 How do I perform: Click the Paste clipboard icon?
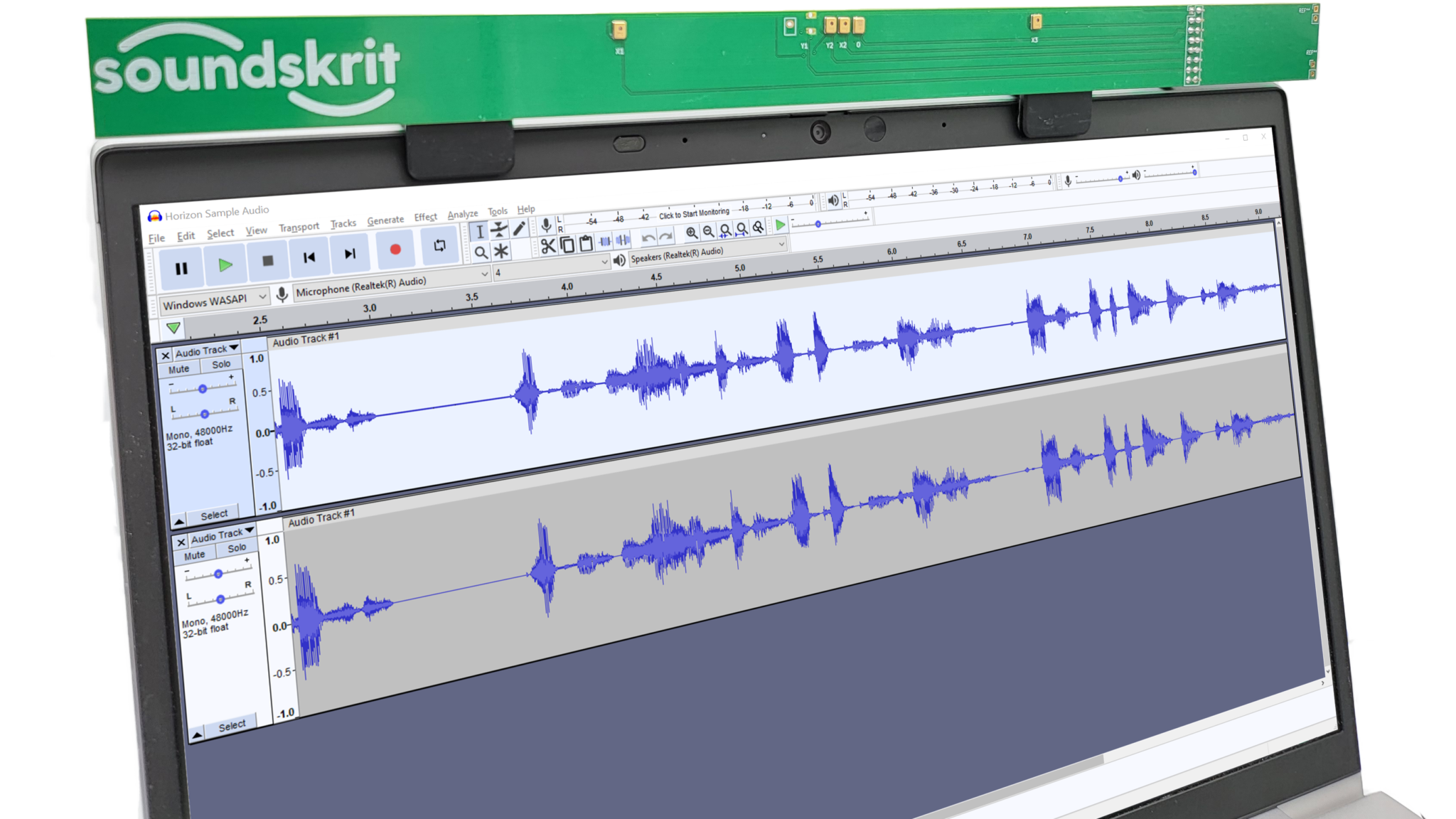[x=586, y=244]
